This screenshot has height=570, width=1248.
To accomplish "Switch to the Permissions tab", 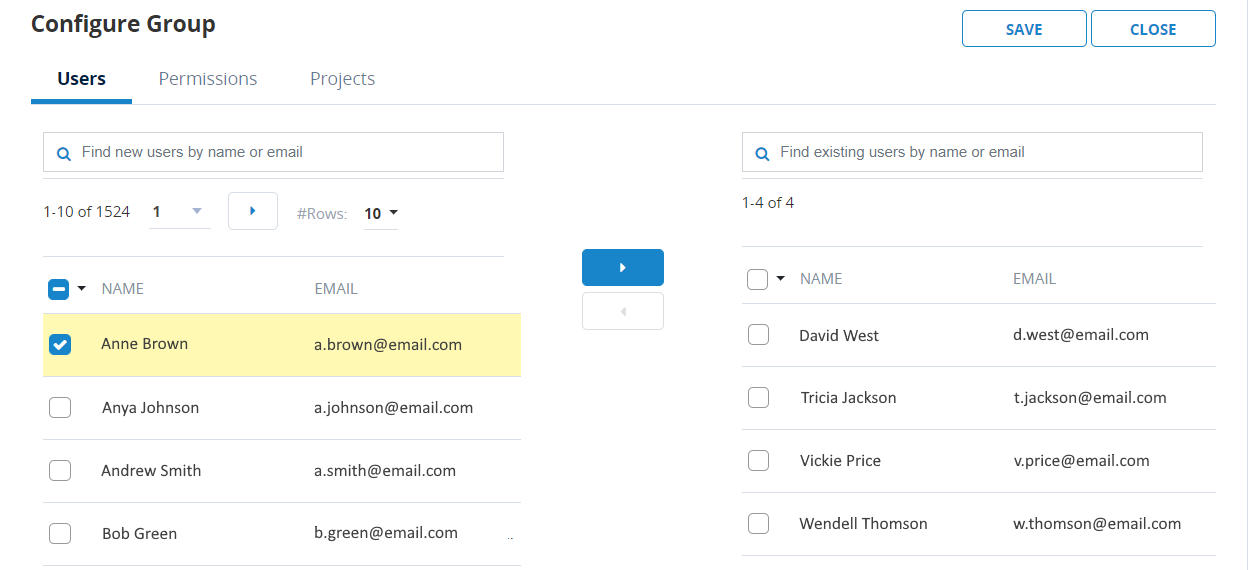I will pos(208,79).
